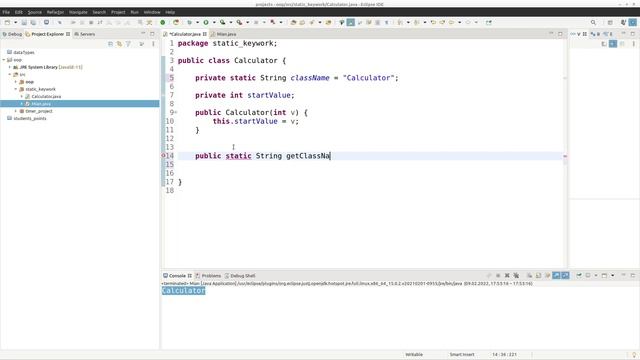Expand the timer_project package node
The height and width of the screenshot is (360, 640).
[x=16, y=111]
